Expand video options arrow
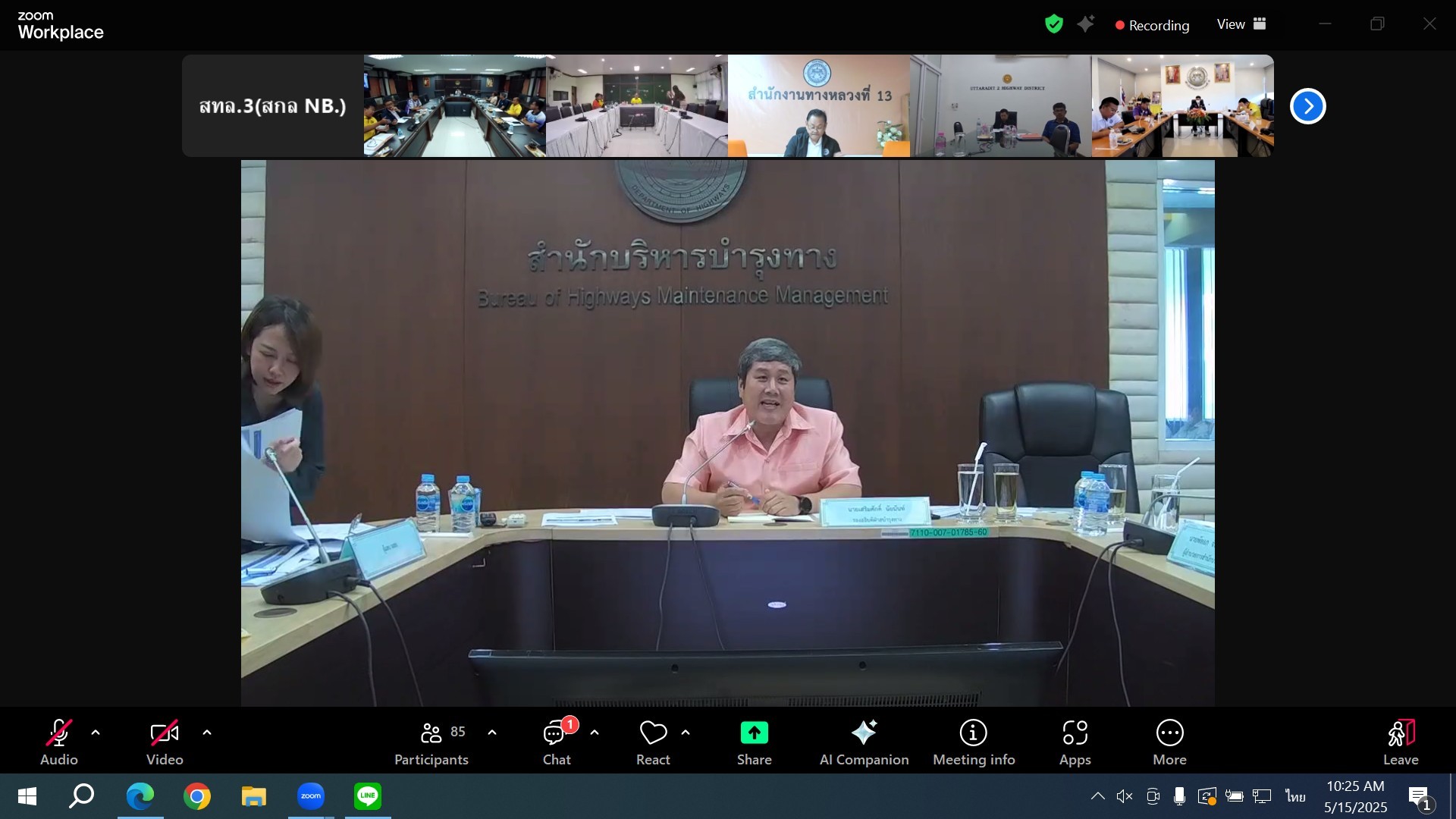Viewport: 1456px width, 819px height. point(207,733)
